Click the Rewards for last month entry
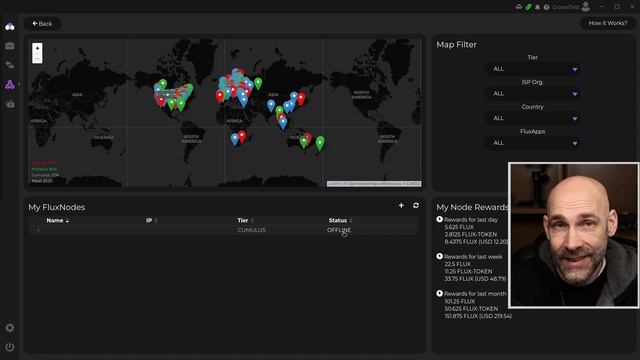This screenshot has width=640, height=360. point(475,294)
